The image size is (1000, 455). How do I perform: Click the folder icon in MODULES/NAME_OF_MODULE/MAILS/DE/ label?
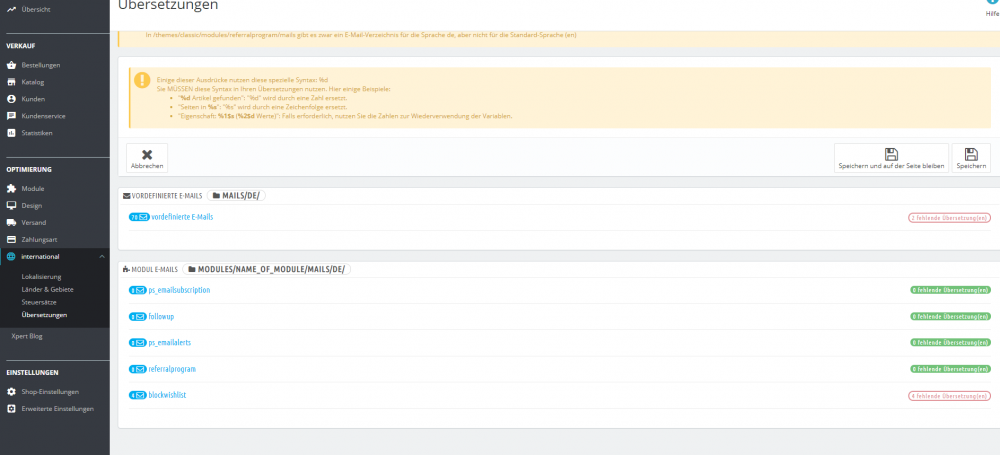click(x=191, y=269)
